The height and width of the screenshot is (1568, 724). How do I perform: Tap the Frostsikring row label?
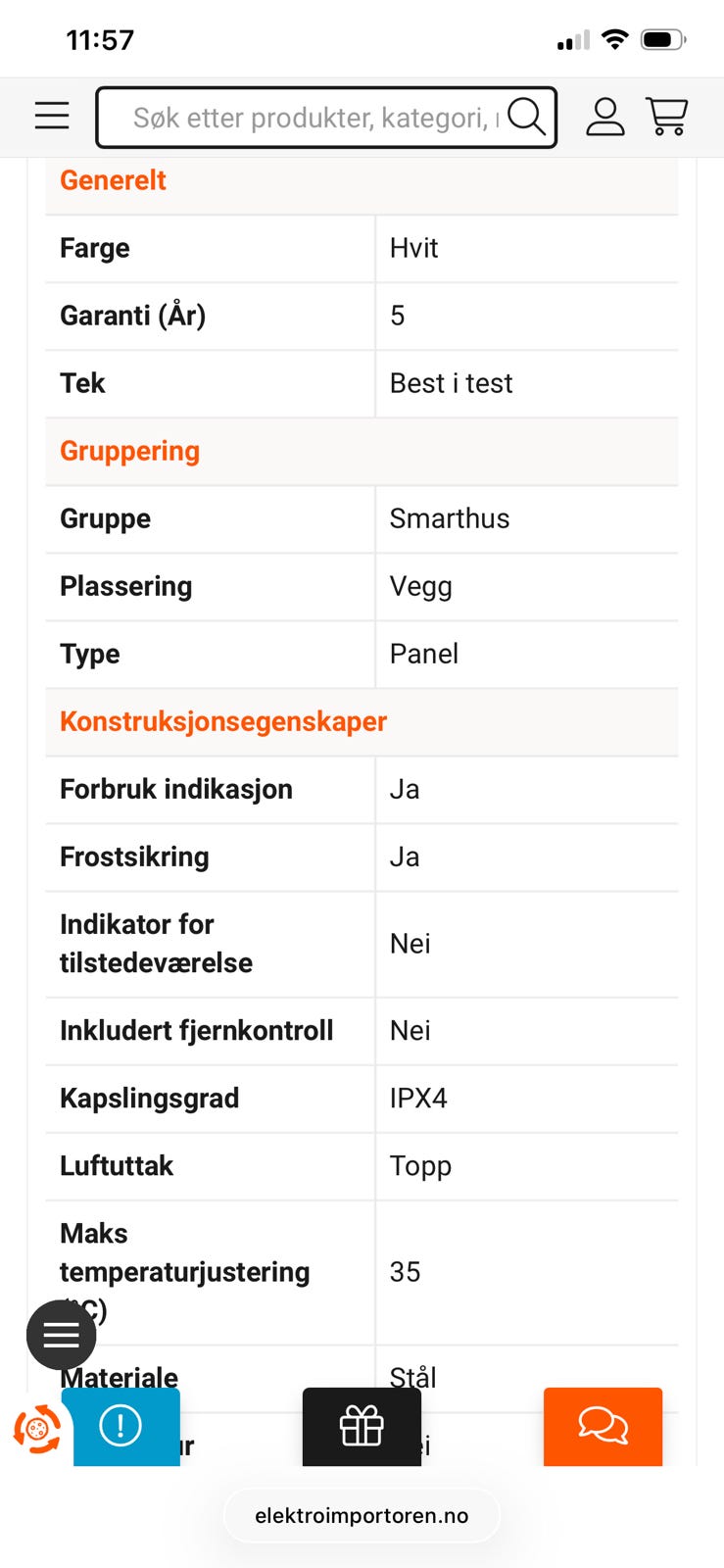134,857
